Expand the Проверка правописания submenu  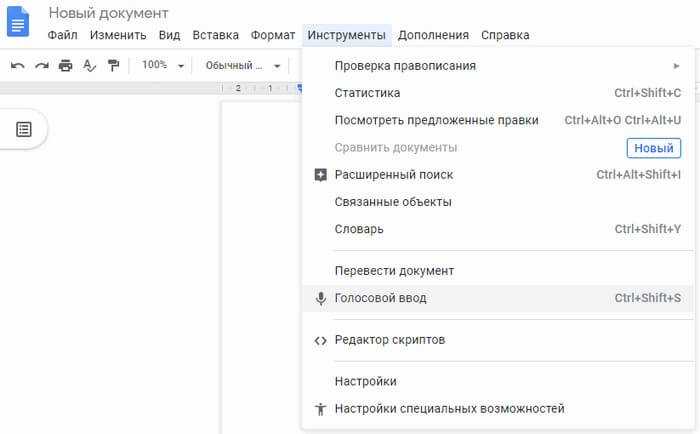tap(498, 66)
